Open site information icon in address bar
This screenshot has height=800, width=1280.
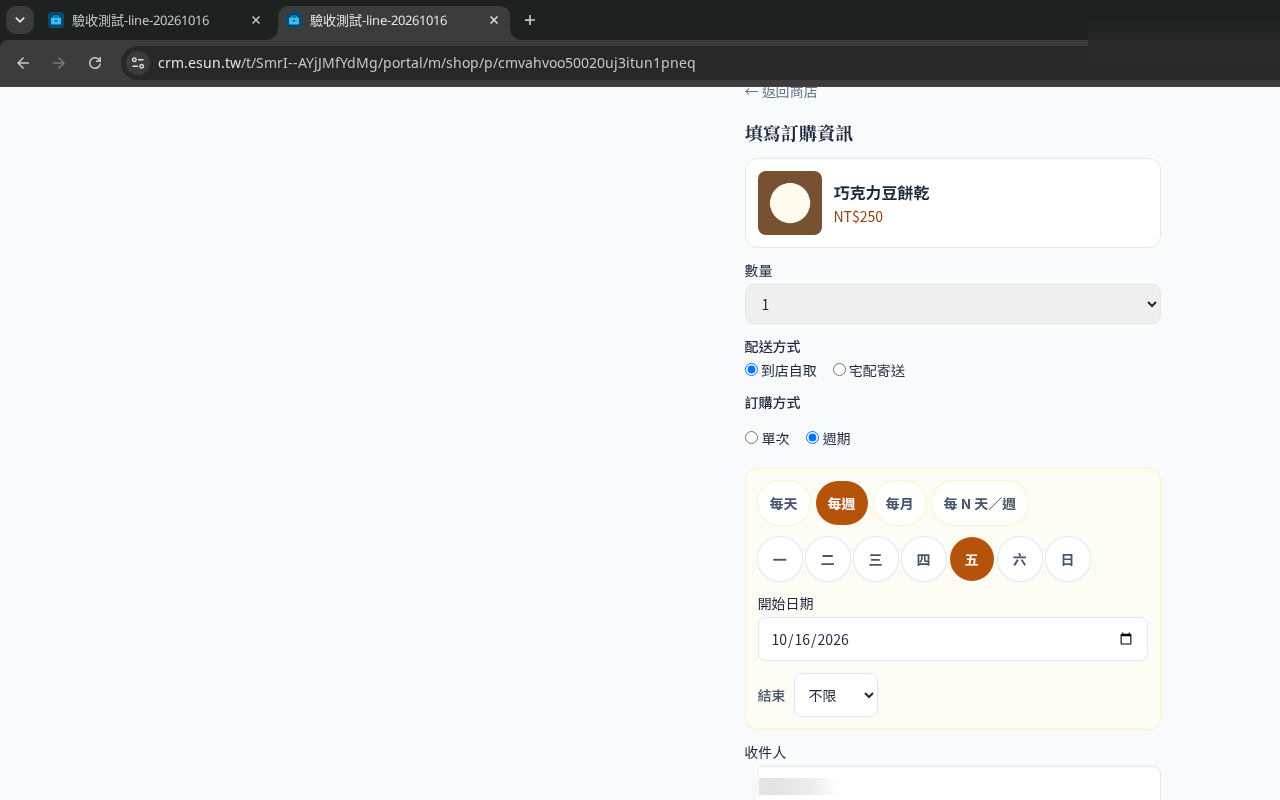click(x=138, y=63)
